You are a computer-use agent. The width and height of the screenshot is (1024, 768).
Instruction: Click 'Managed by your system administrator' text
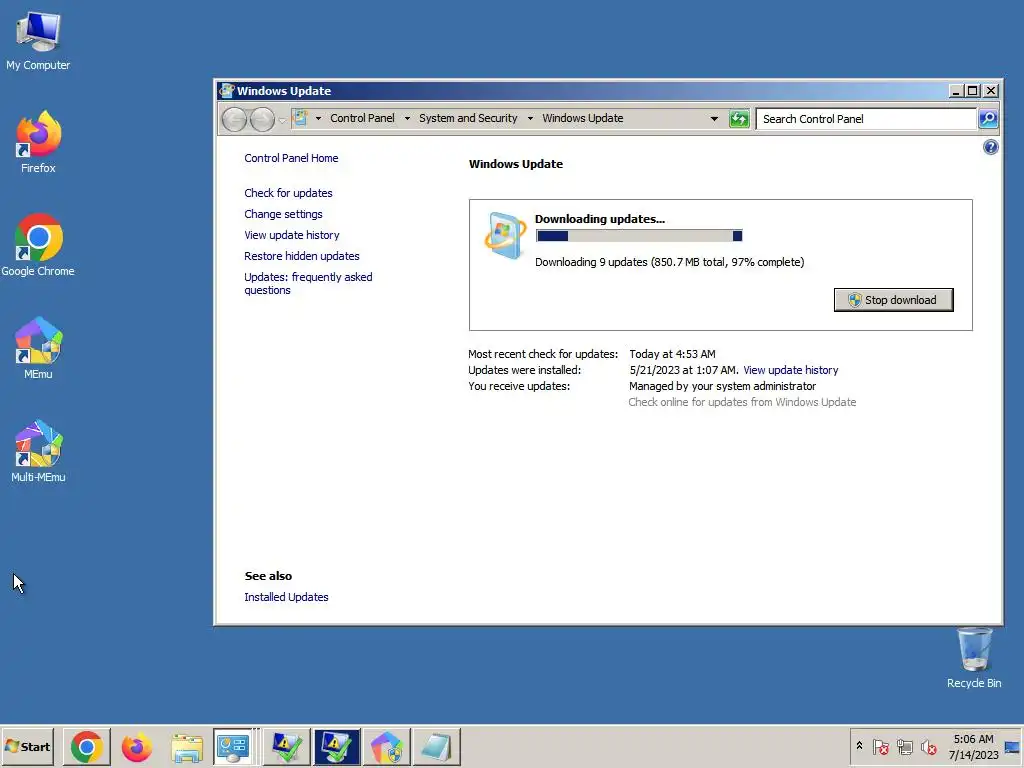tap(722, 386)
